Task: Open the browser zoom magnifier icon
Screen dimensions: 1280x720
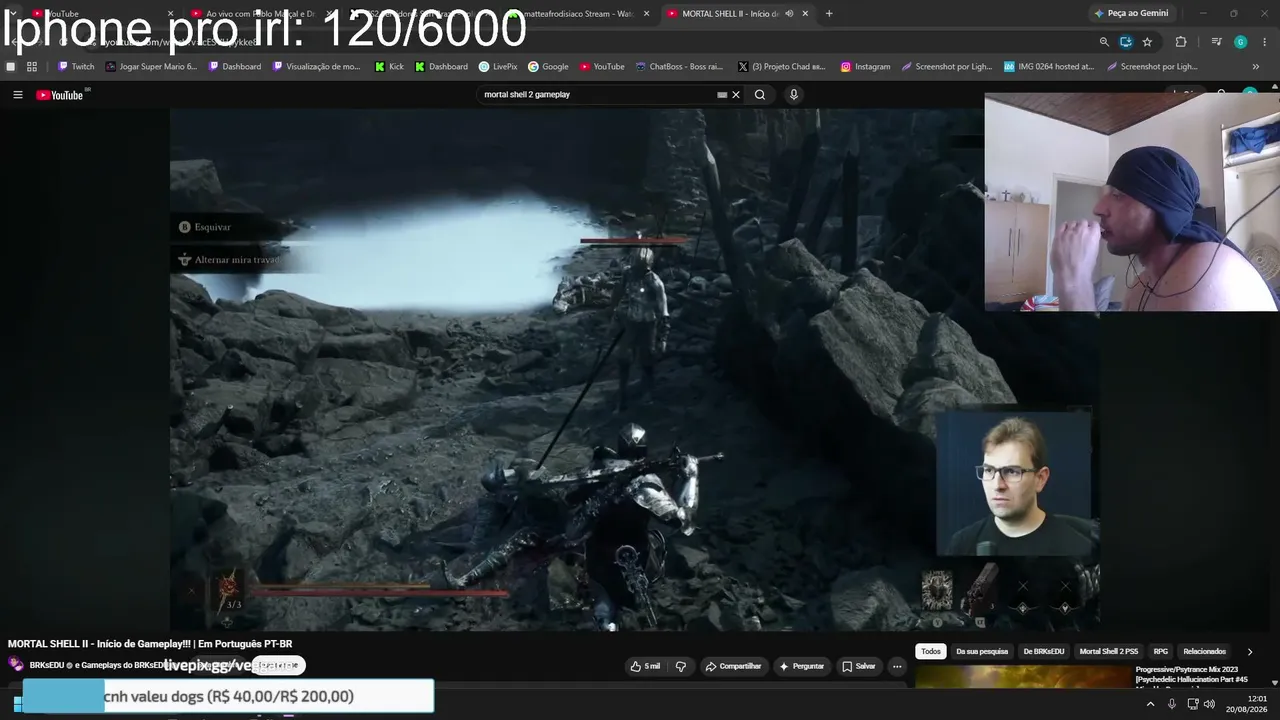Action: click(1104, 42)
